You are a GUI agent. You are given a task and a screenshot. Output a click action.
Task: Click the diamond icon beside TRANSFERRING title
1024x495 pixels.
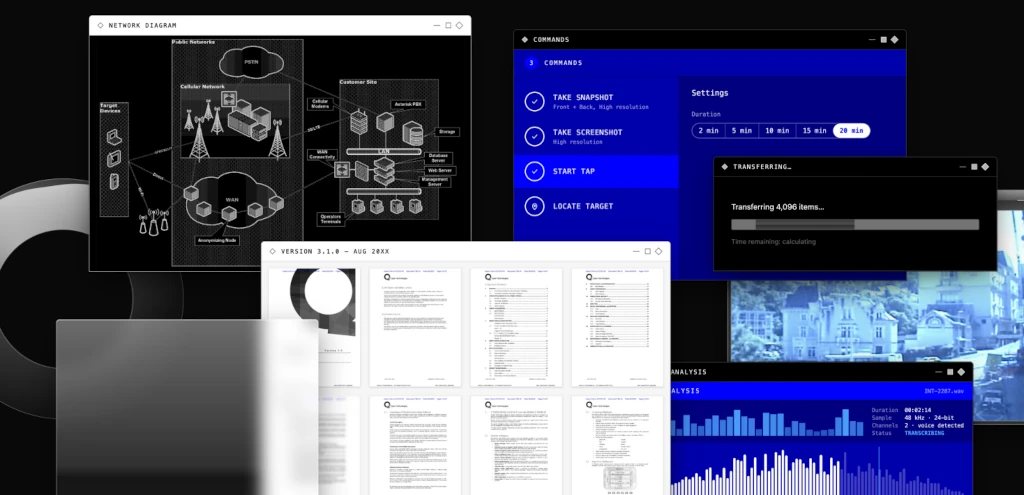pyautogui.click(x=724, y=167)
